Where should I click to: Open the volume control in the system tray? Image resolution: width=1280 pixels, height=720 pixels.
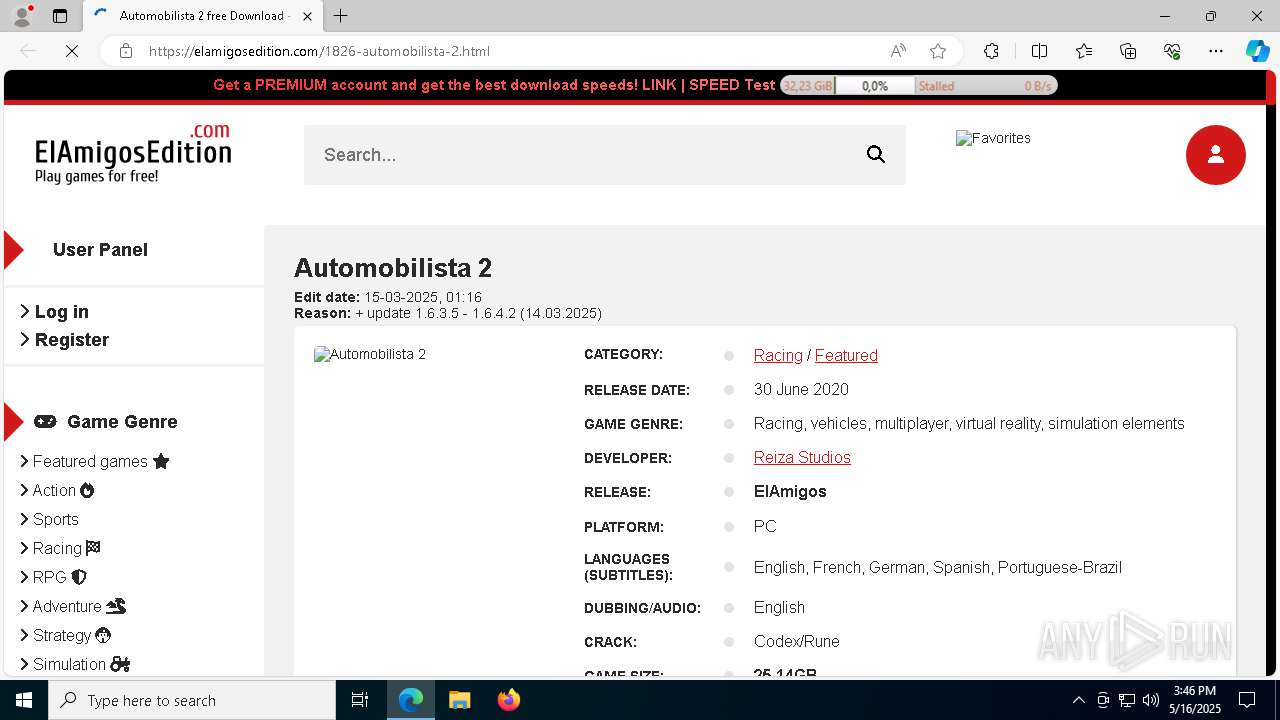(x=1150, y=700)
